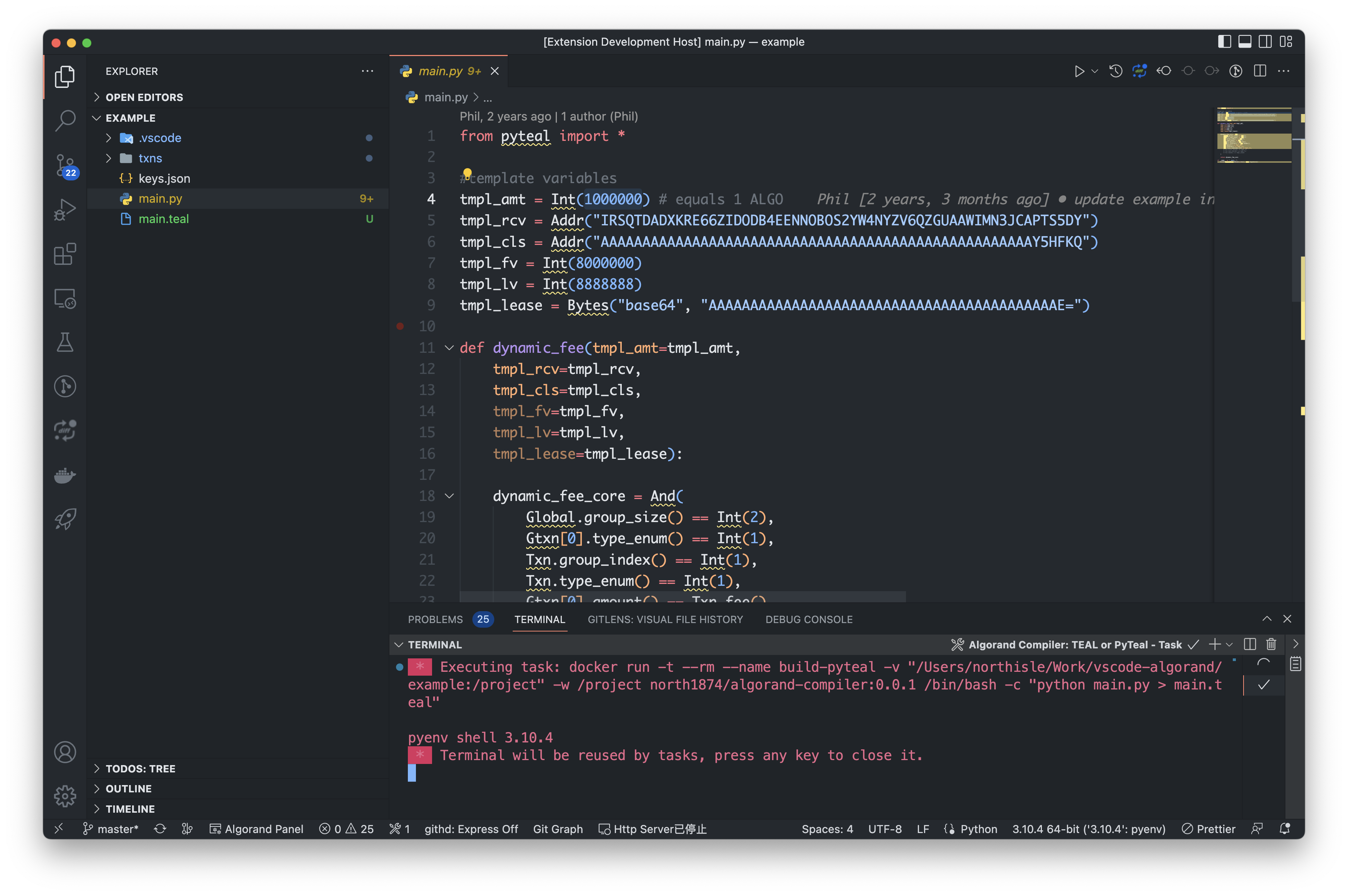The image size is (1348, 896).
Task: Switch to the PROBLEMS tab
Action: 435,620
